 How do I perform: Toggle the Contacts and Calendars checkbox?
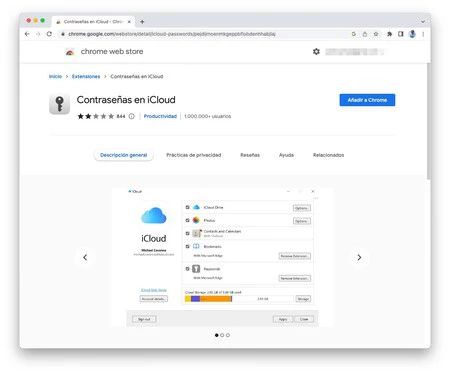[187, 233]
